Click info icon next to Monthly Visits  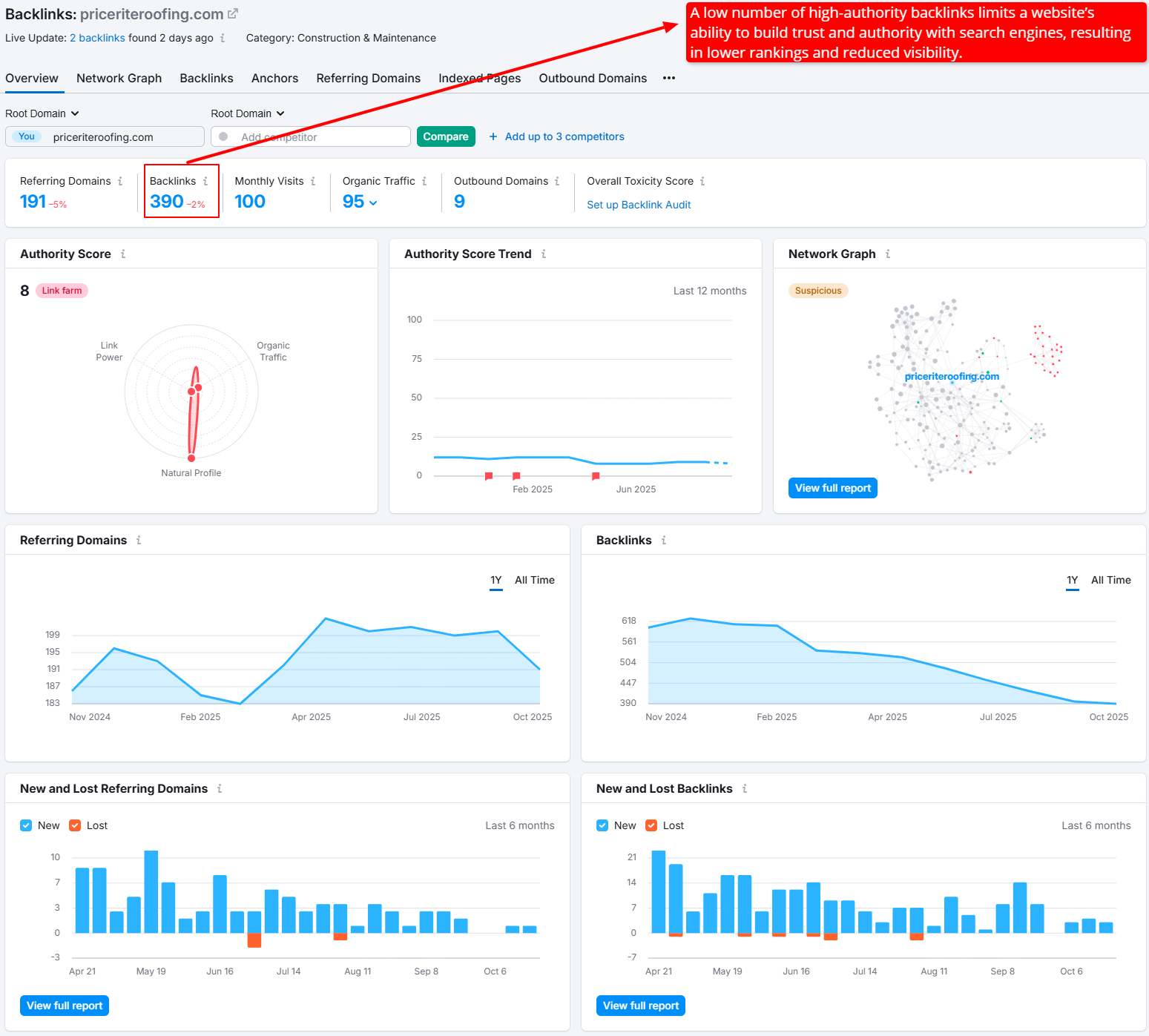tap(313, 181)
